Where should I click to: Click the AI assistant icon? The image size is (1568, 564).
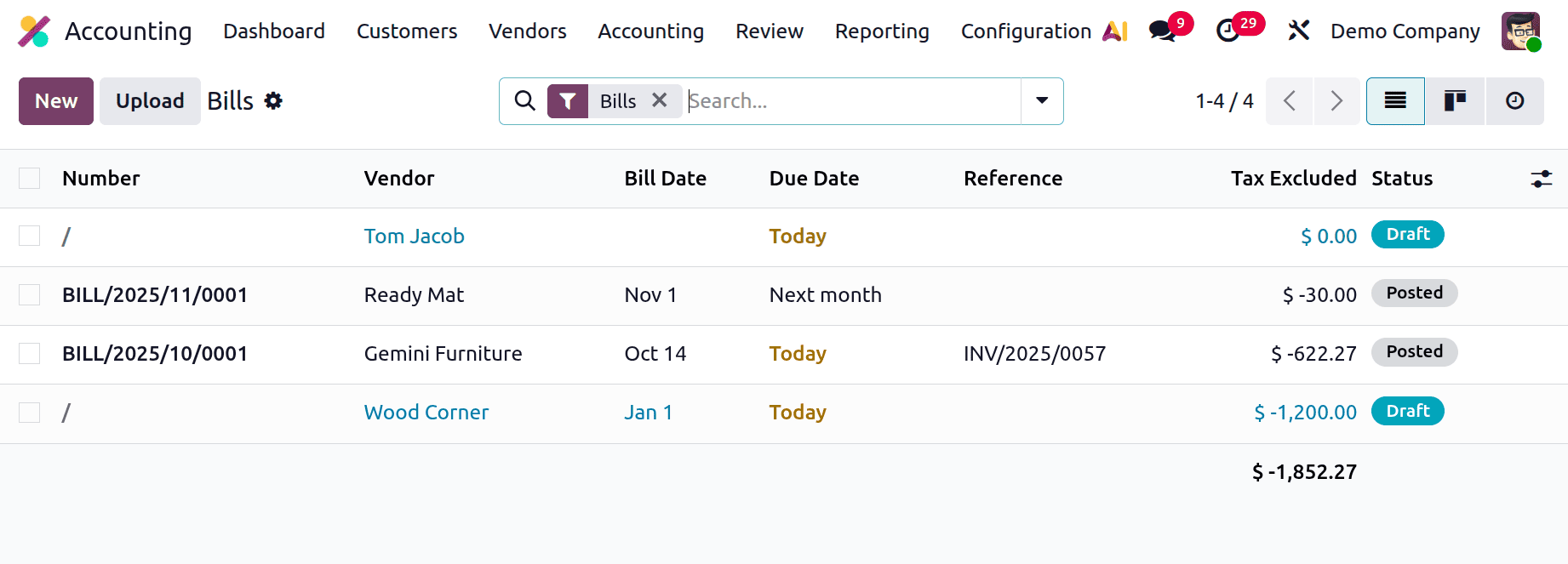pos(1115,31)
